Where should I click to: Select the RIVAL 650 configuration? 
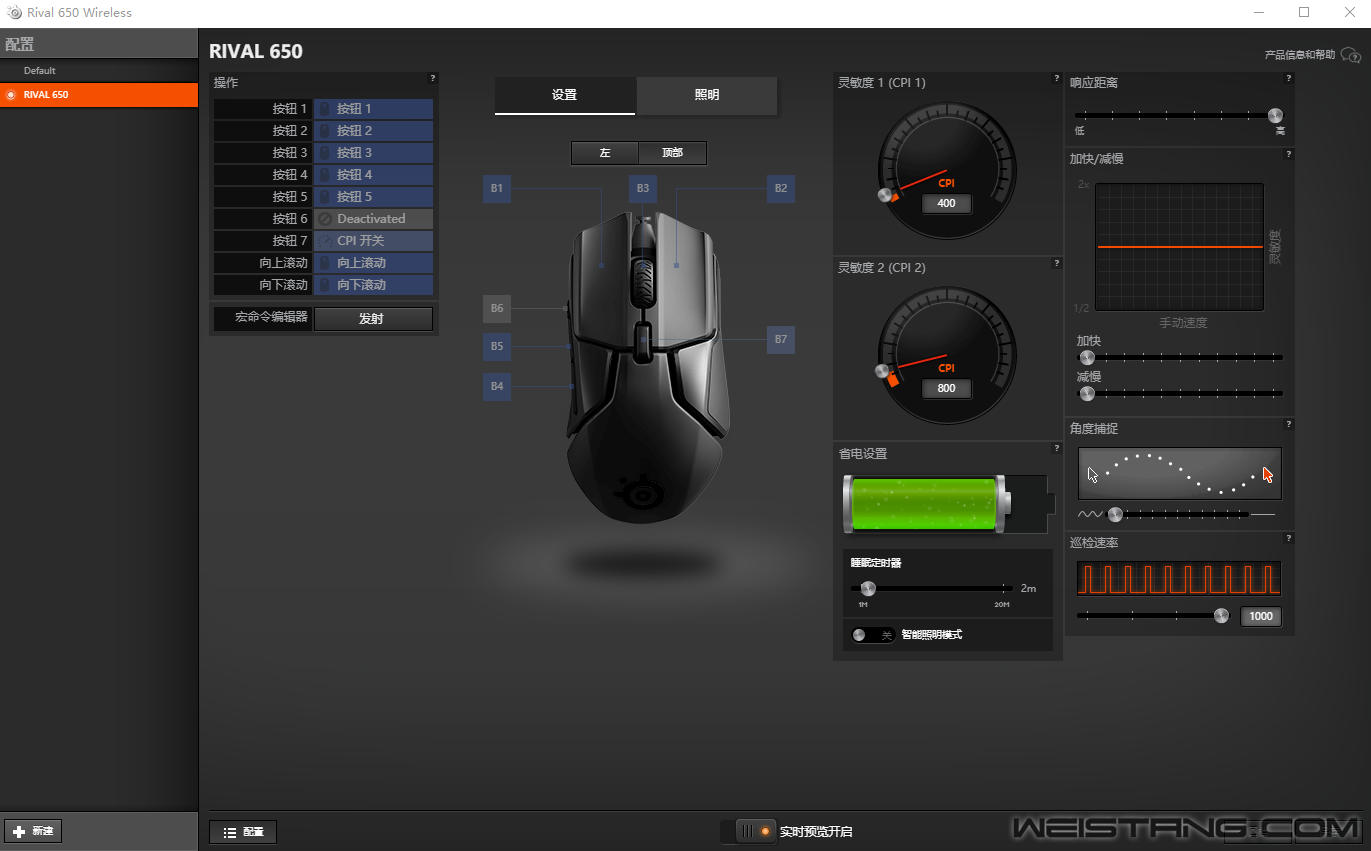tap(99, 95)
